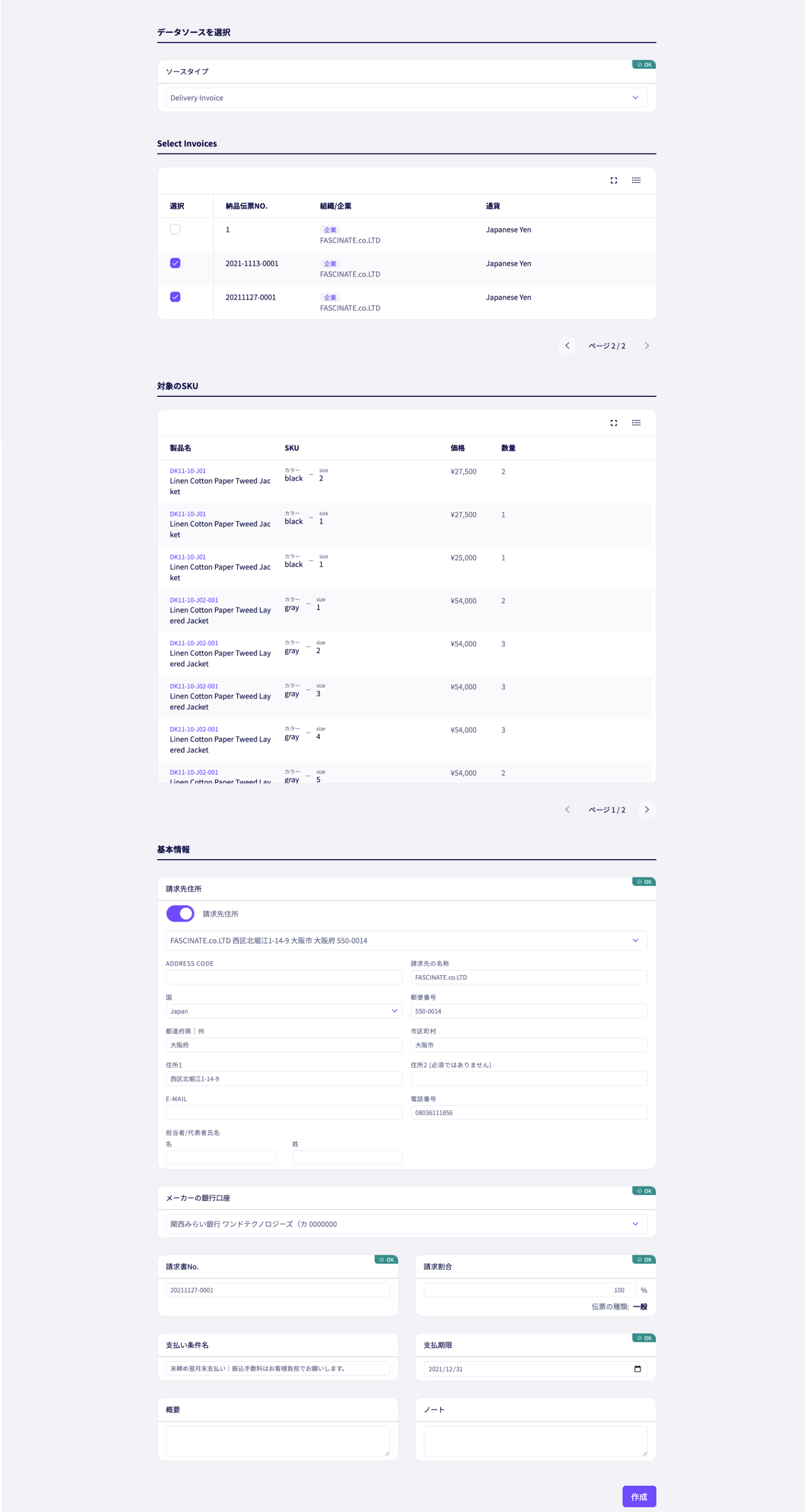Click the 電話番号 field showing 08036111856
Screen dimensions: 805x1512
(529, 1113)
